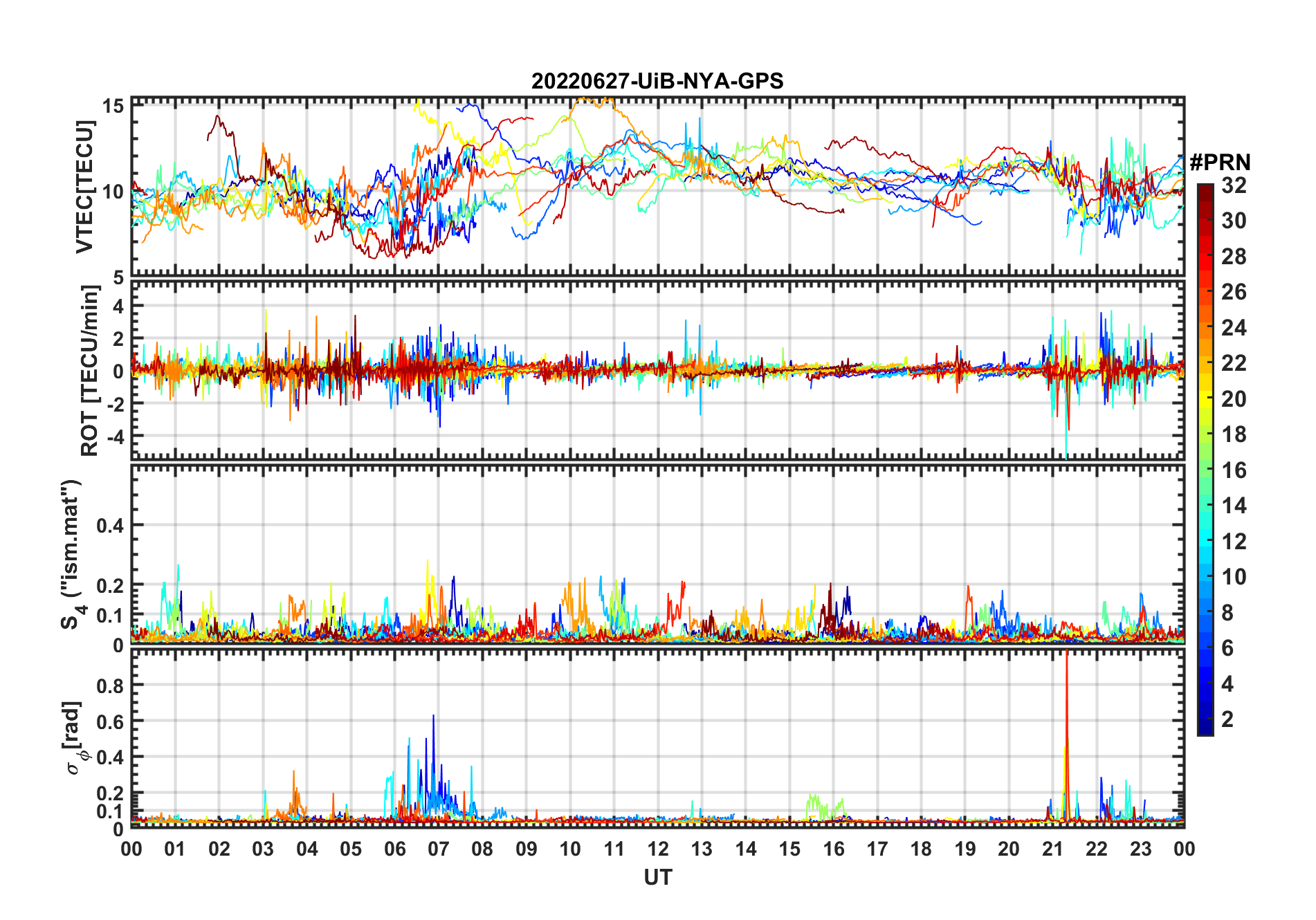This screenshot has height=920, width=1316.
Task: Click the 0.8 tick on σφ axis
Action: click(110, 686)
